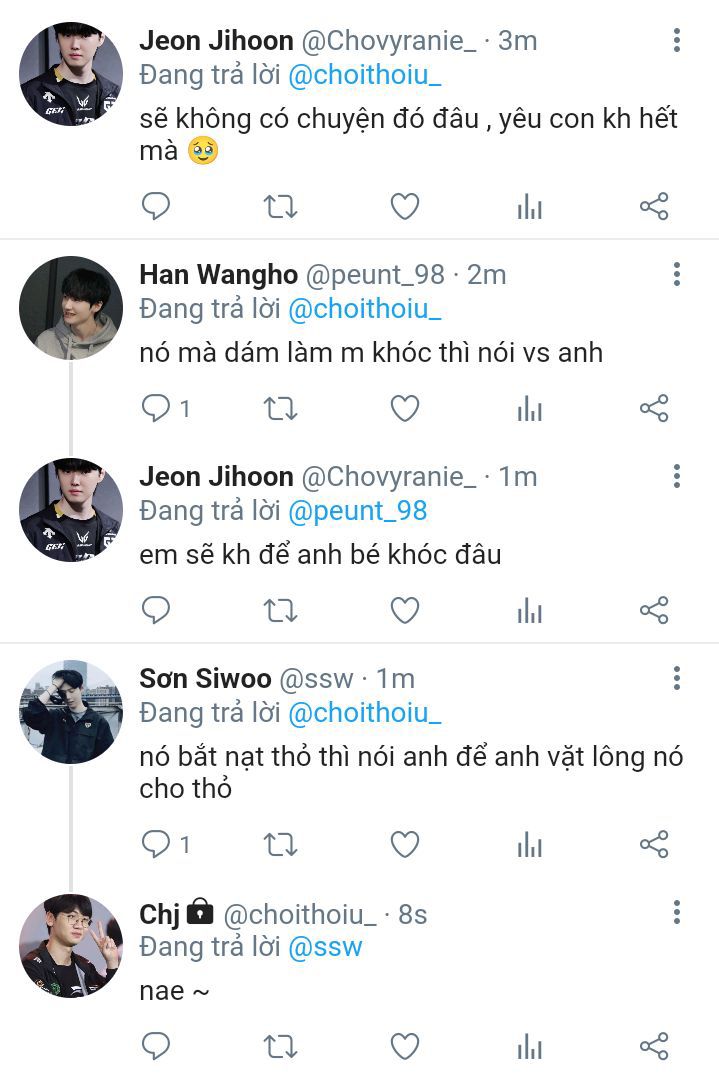Retweet Han Wangho's reply
719x1073 pixels.
click(x=280, y=408)
